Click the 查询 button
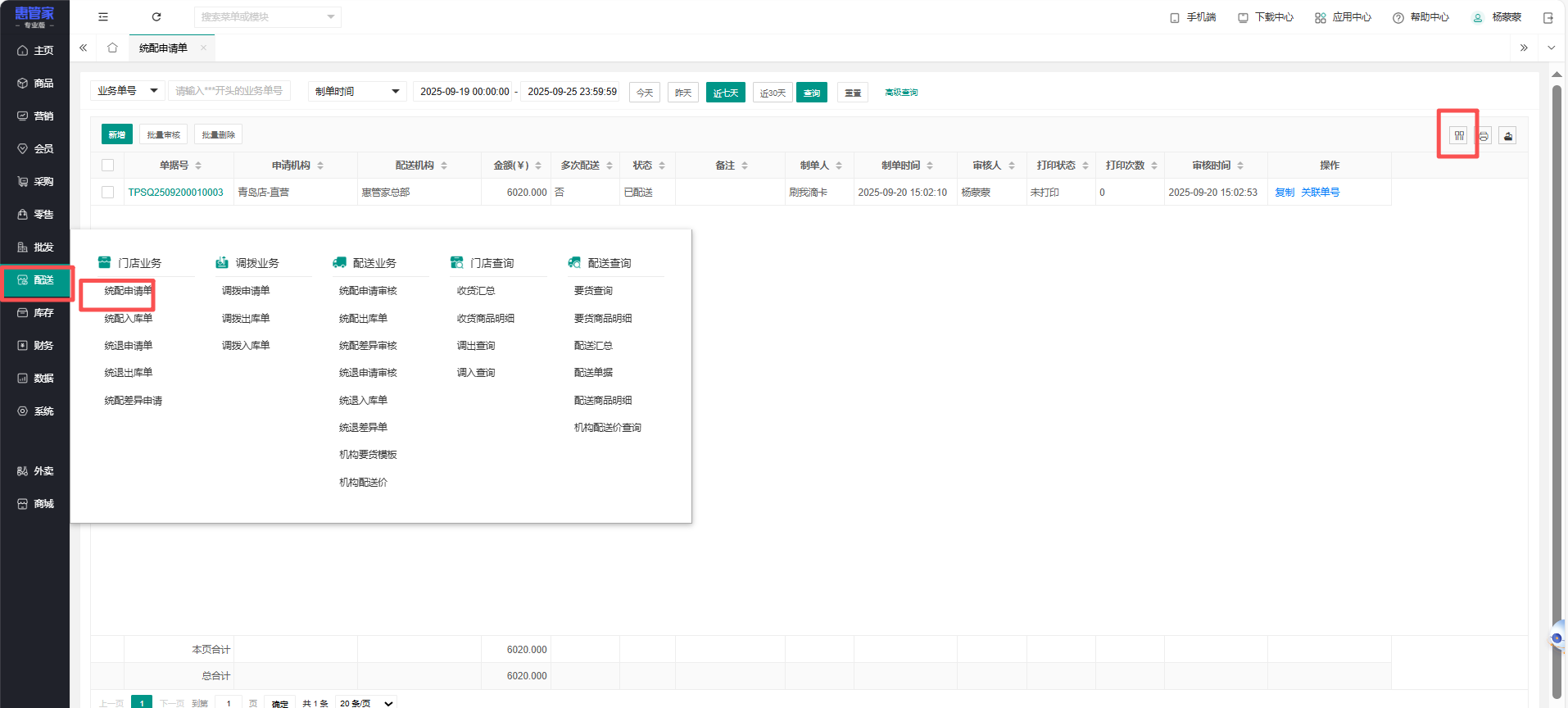The height and width of the screenshot is (708, 1568). pyautogui.click(x=812, y=93)
